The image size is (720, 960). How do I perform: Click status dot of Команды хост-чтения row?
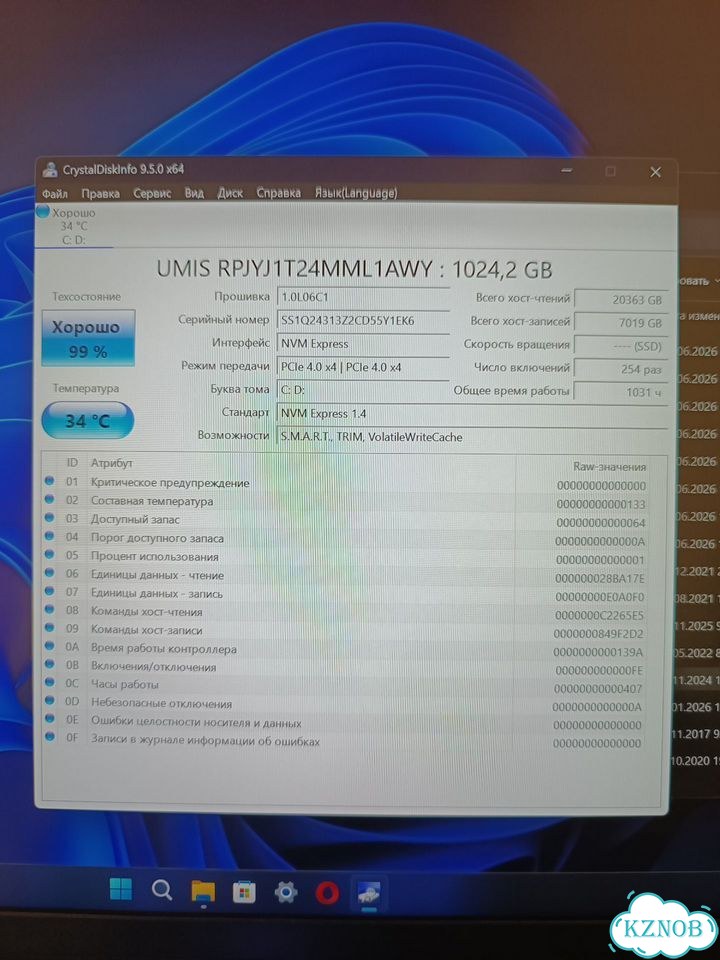[50, 610]
